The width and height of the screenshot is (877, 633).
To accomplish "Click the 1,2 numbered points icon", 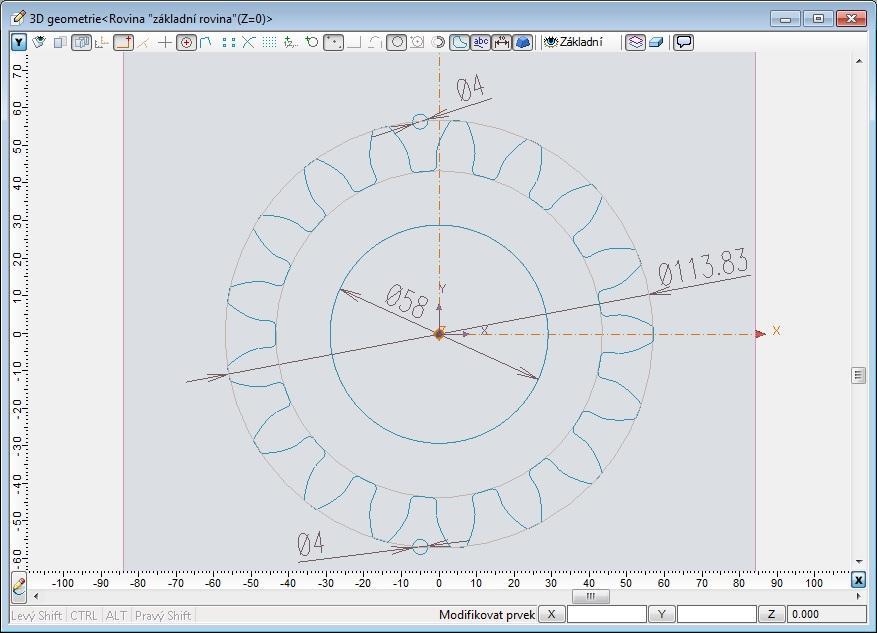I will 291,42.
